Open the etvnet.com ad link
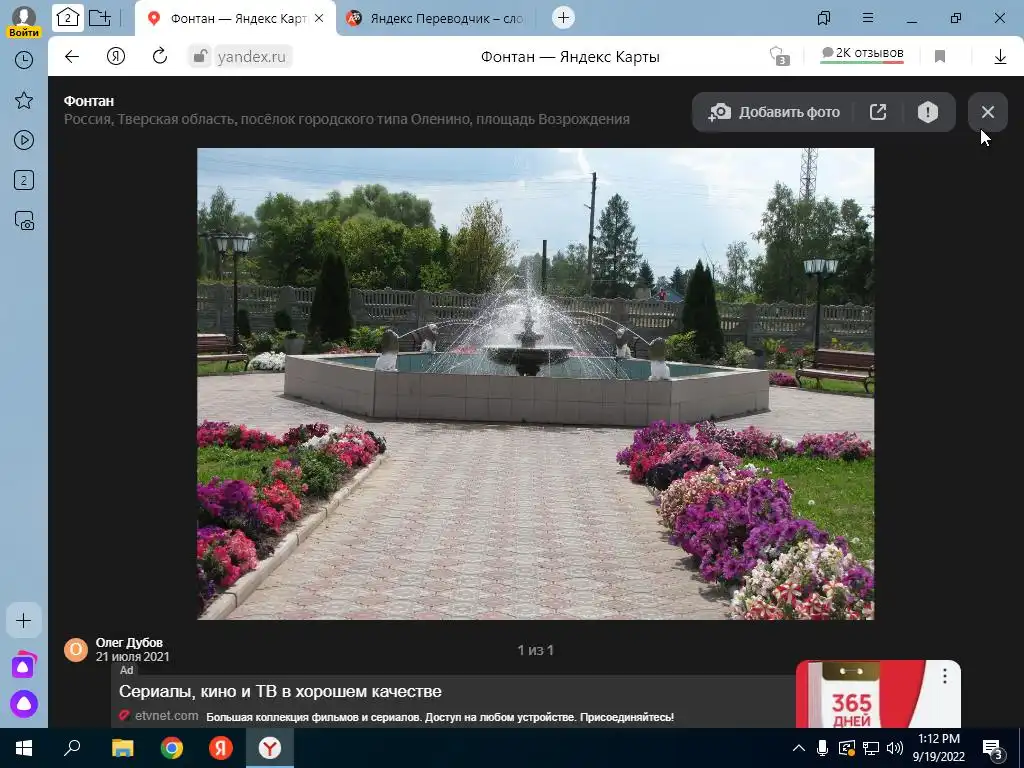The width and height of the screenshot is (1024, 768). click(x=167, y=716)
